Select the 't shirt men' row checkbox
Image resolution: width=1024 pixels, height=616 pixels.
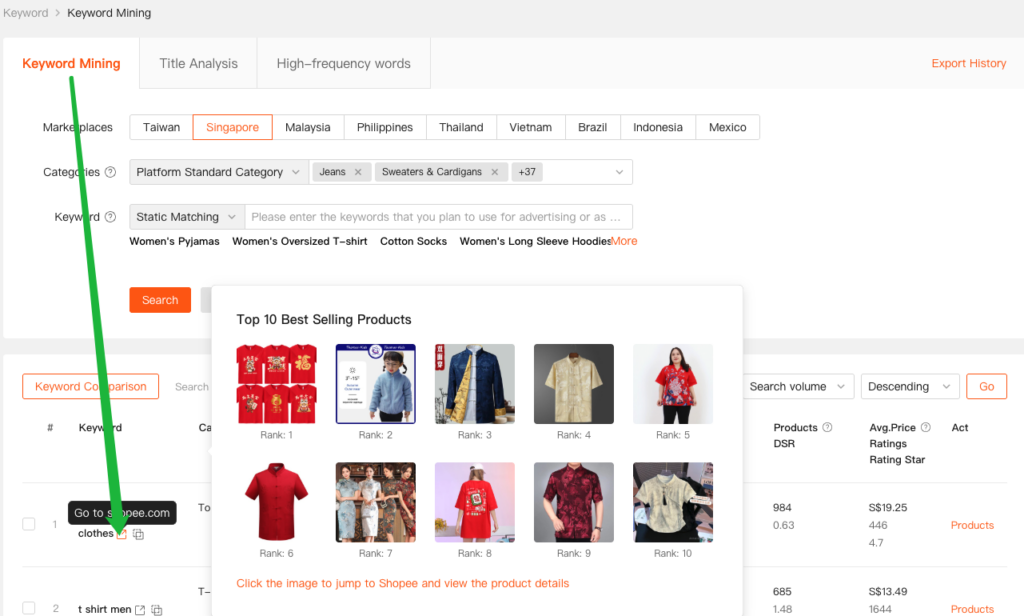click(29, 608)
